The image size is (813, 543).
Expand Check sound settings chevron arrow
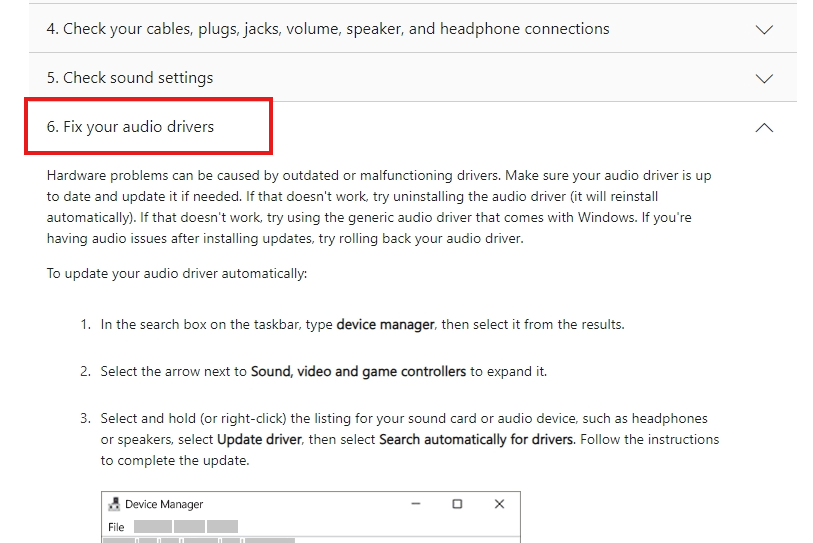click(764, 79)
